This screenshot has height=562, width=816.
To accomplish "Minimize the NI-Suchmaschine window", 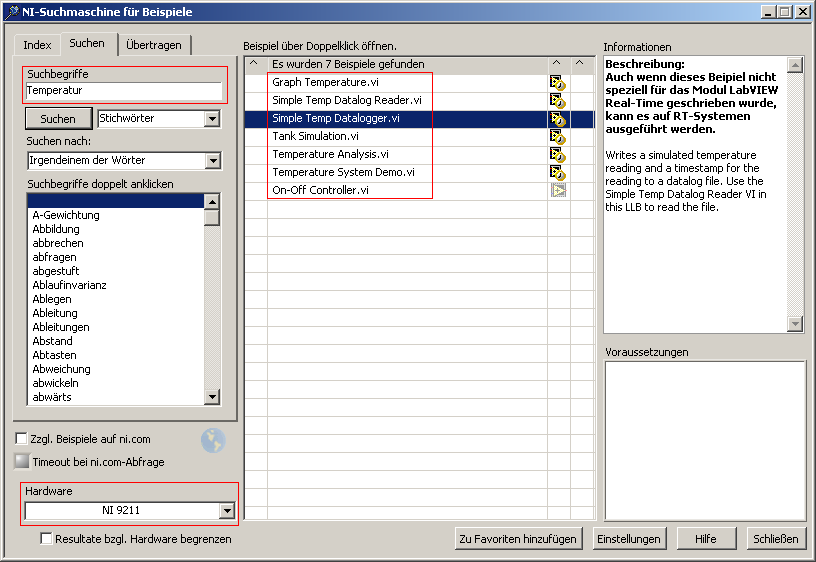I will 769,11.
